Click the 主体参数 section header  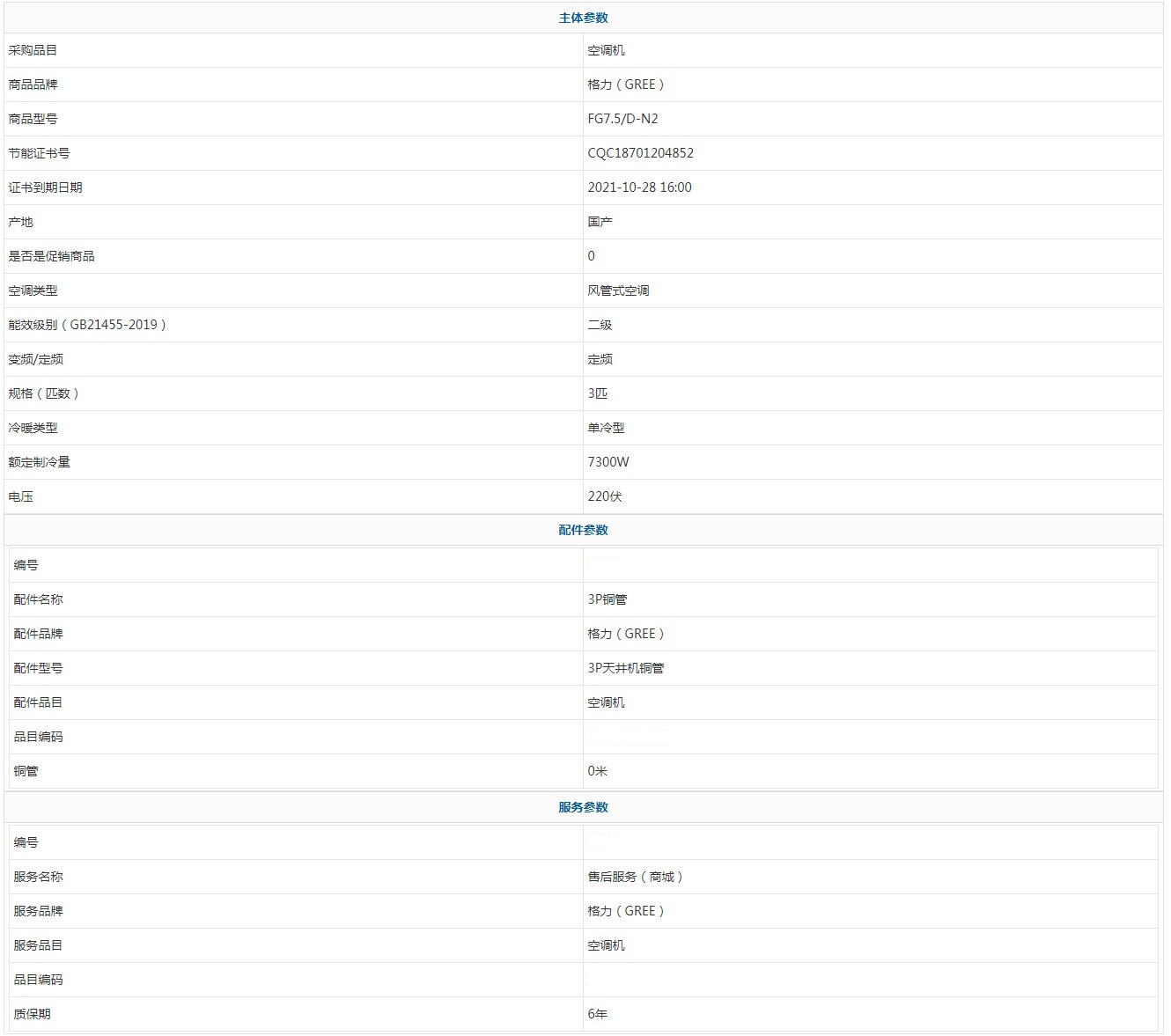583,18
